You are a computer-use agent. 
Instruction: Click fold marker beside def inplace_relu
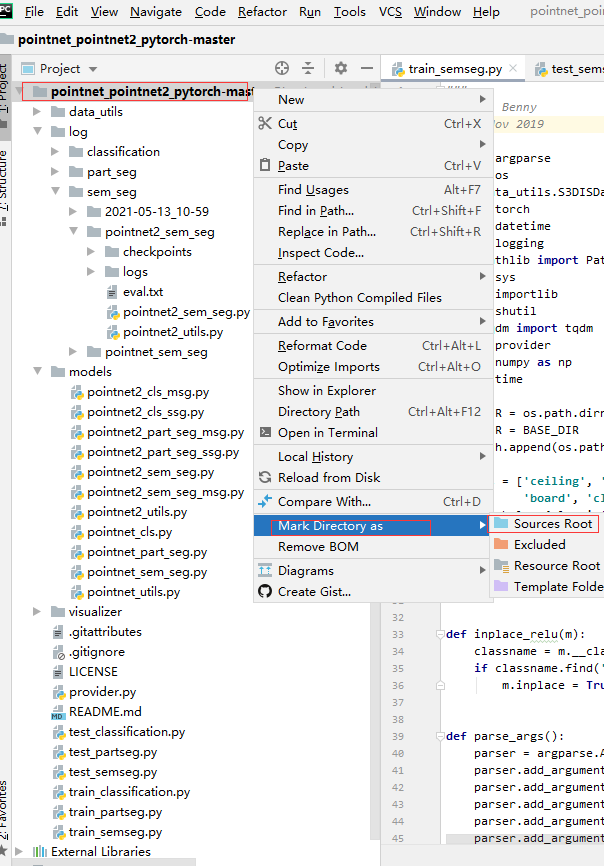coord(440,634)
